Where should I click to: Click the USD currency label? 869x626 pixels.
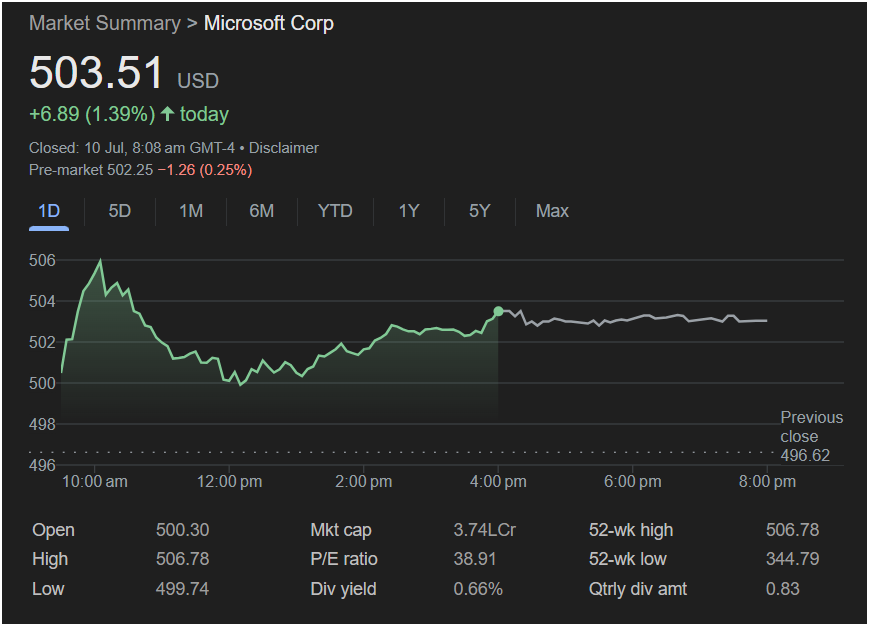point(198,81)
